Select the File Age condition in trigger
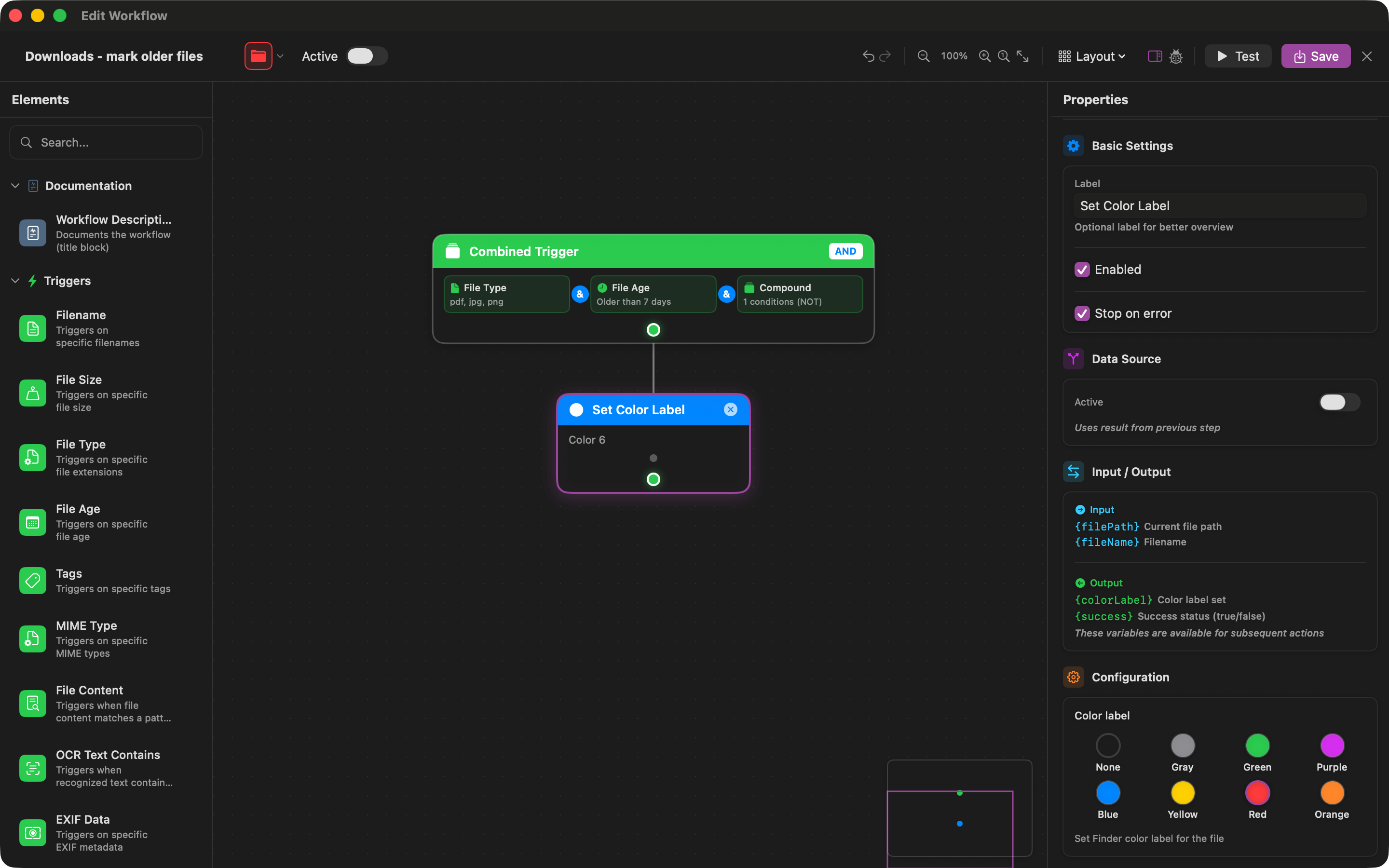 (653, 294)
